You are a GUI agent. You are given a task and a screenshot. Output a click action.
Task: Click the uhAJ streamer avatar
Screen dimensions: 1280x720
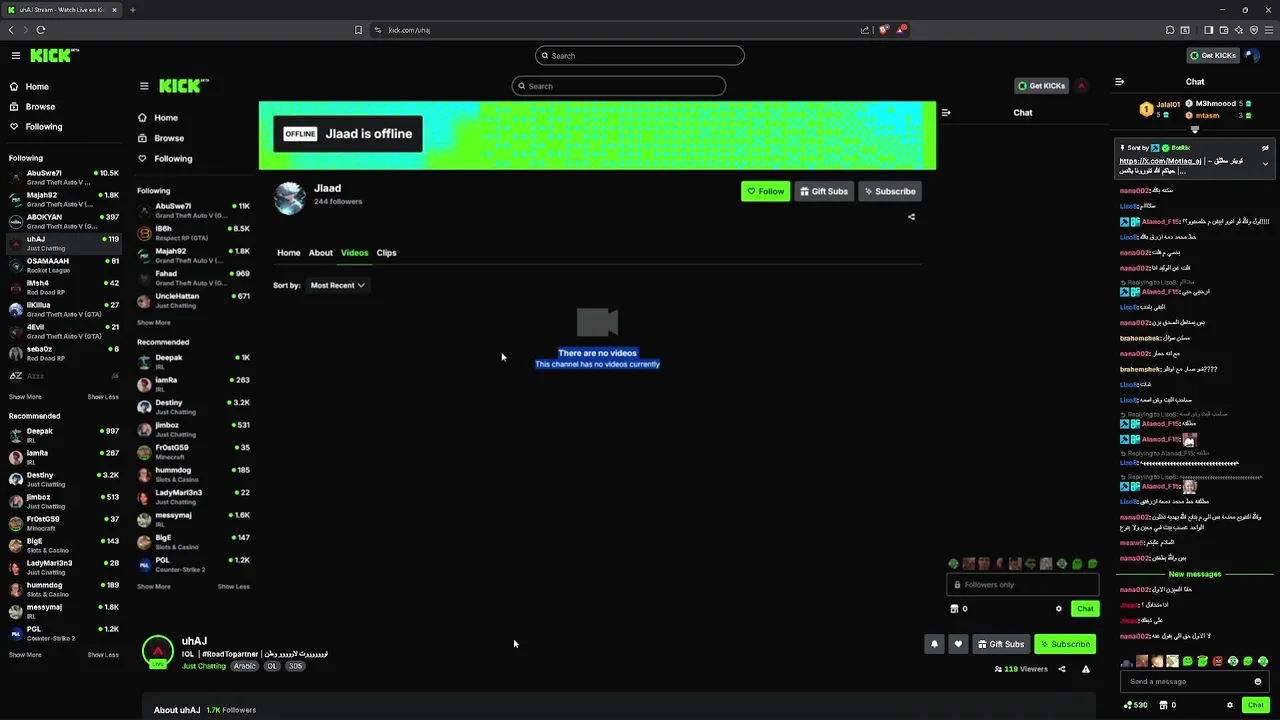(157, 652)
